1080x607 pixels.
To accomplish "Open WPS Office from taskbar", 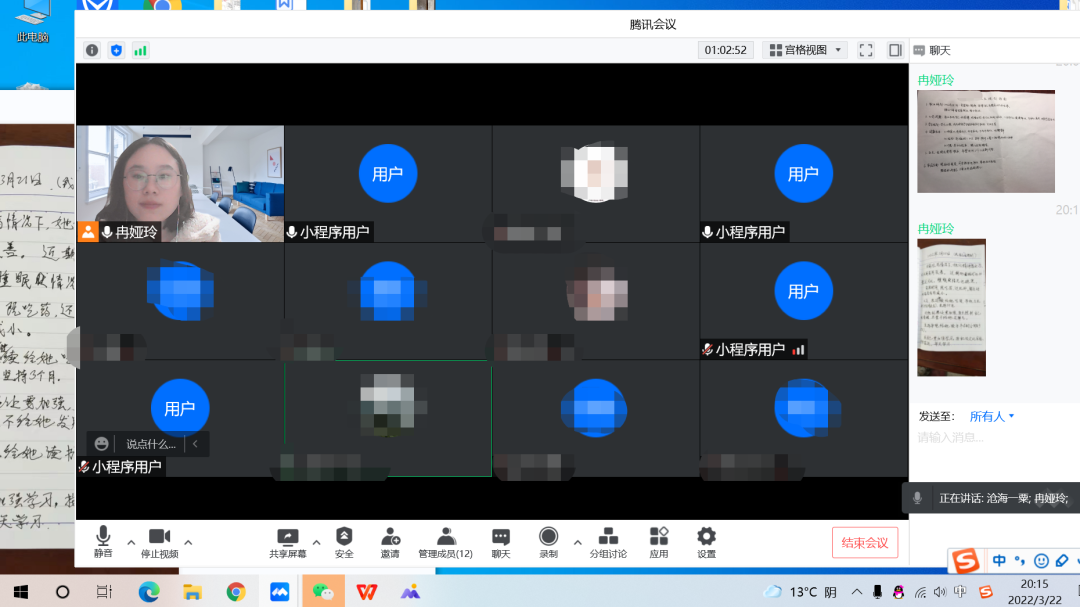I will (x=366, y=592).
